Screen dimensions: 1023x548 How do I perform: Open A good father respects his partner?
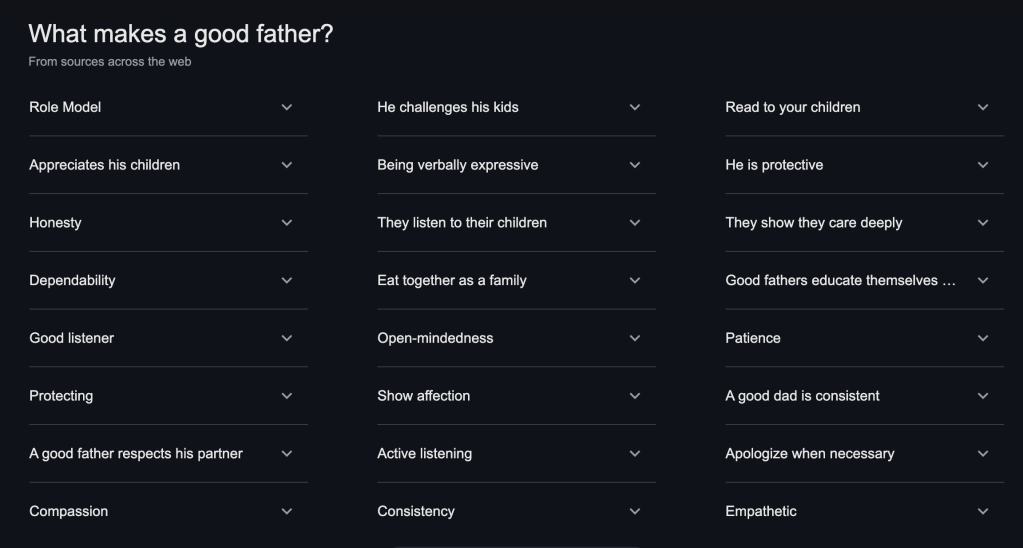point(136,454)
